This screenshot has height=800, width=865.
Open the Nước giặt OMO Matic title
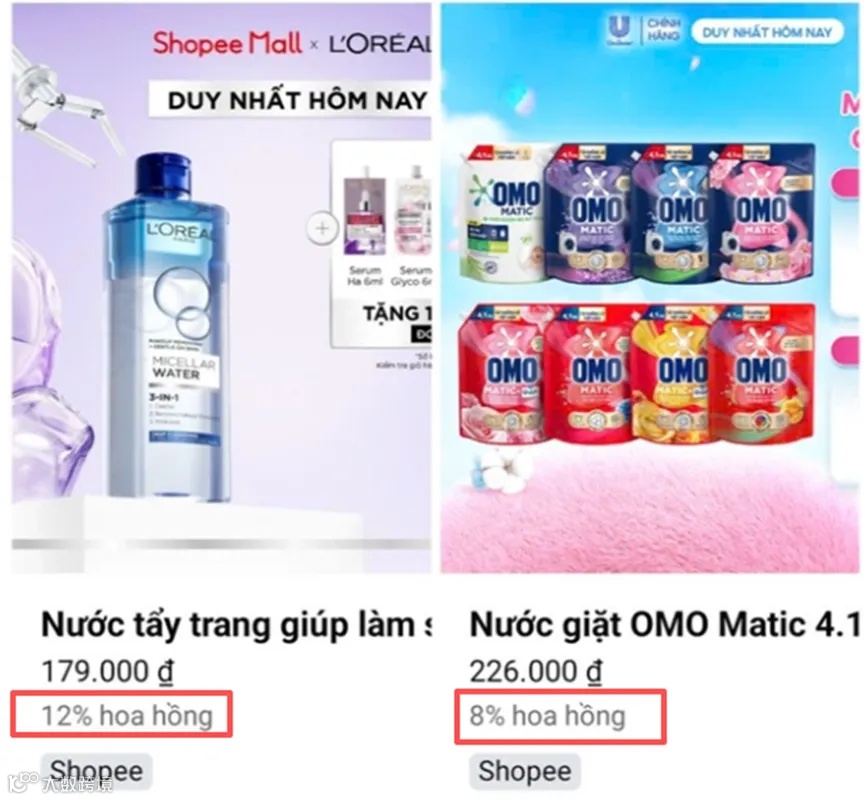coord(664,626)
